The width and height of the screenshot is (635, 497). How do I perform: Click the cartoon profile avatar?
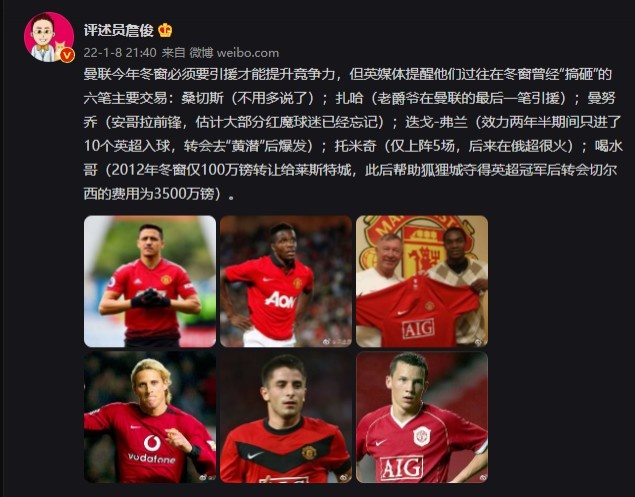click(x=49, y=37)
